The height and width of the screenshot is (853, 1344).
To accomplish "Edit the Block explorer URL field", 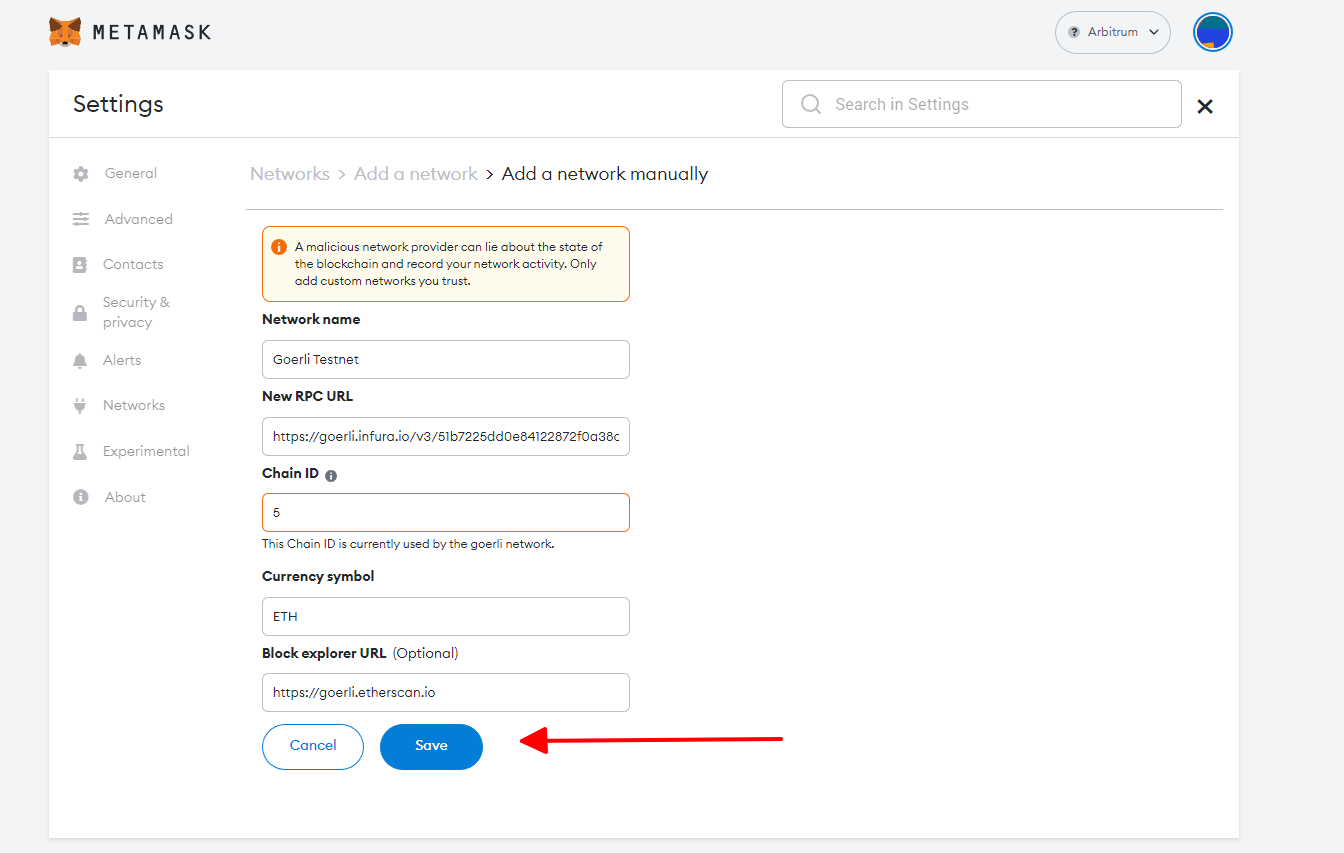I will pyautogui.click(x=446, y=692).
